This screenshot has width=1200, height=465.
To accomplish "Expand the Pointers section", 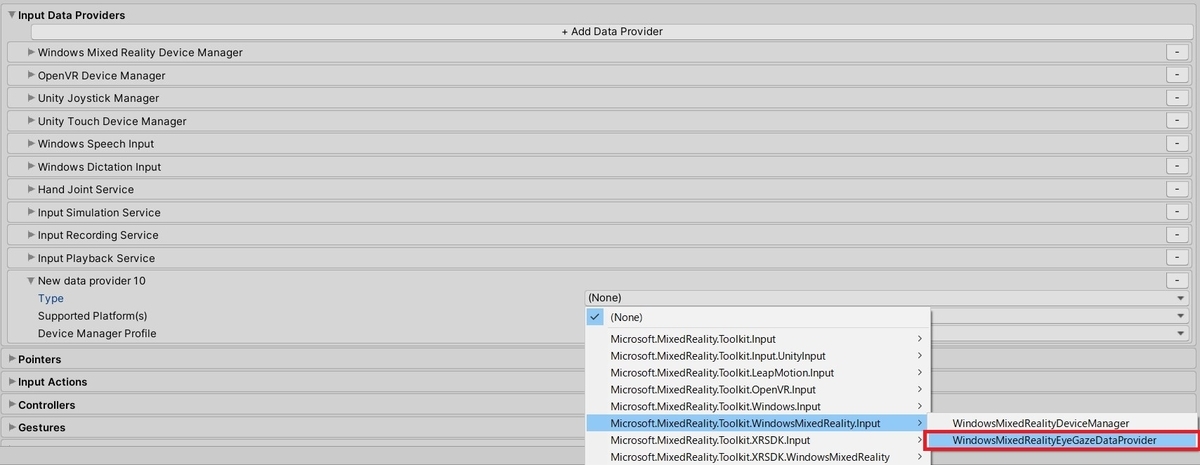I will (x=12, y=359).
